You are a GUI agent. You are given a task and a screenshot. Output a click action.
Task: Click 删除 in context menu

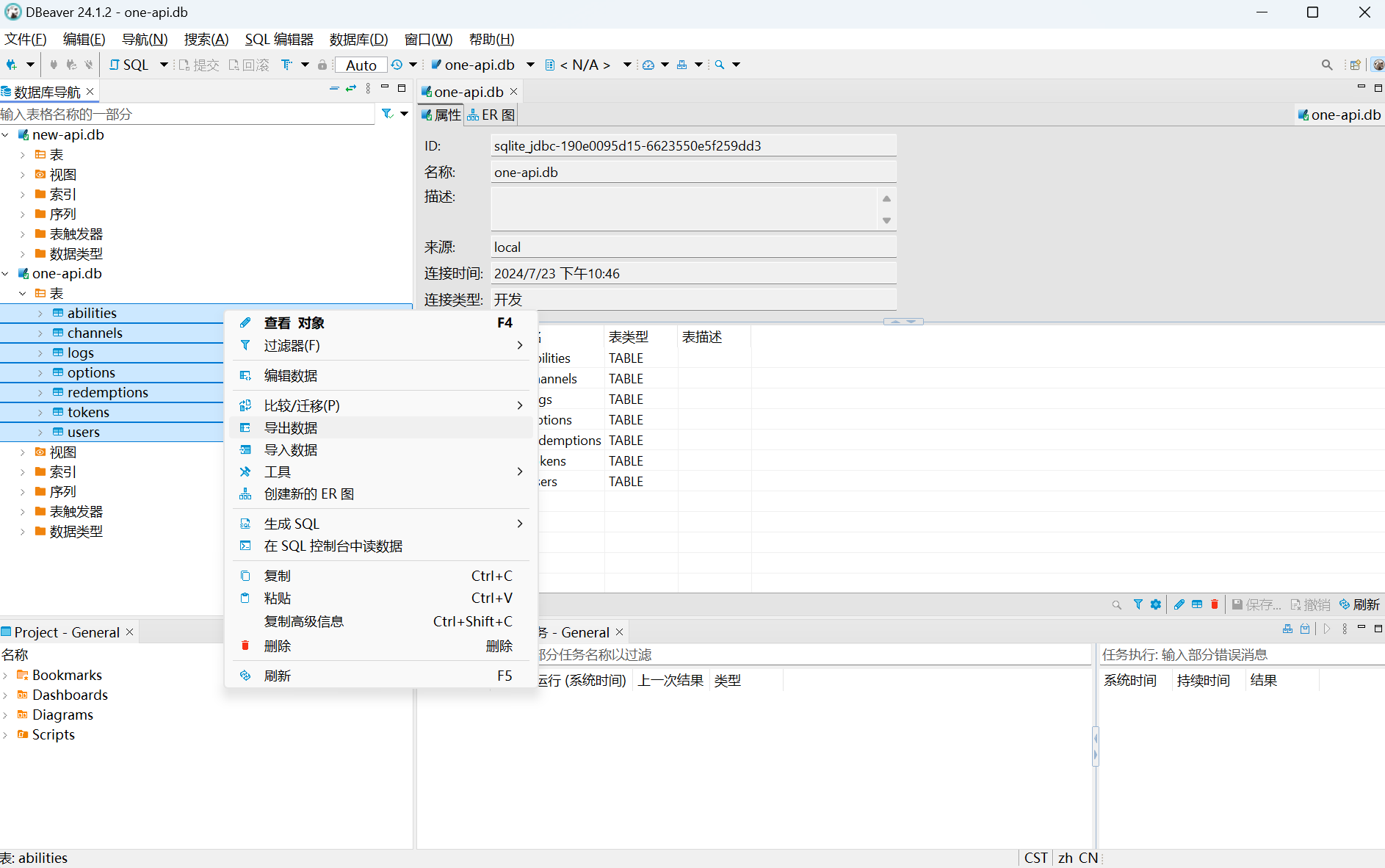381,646
